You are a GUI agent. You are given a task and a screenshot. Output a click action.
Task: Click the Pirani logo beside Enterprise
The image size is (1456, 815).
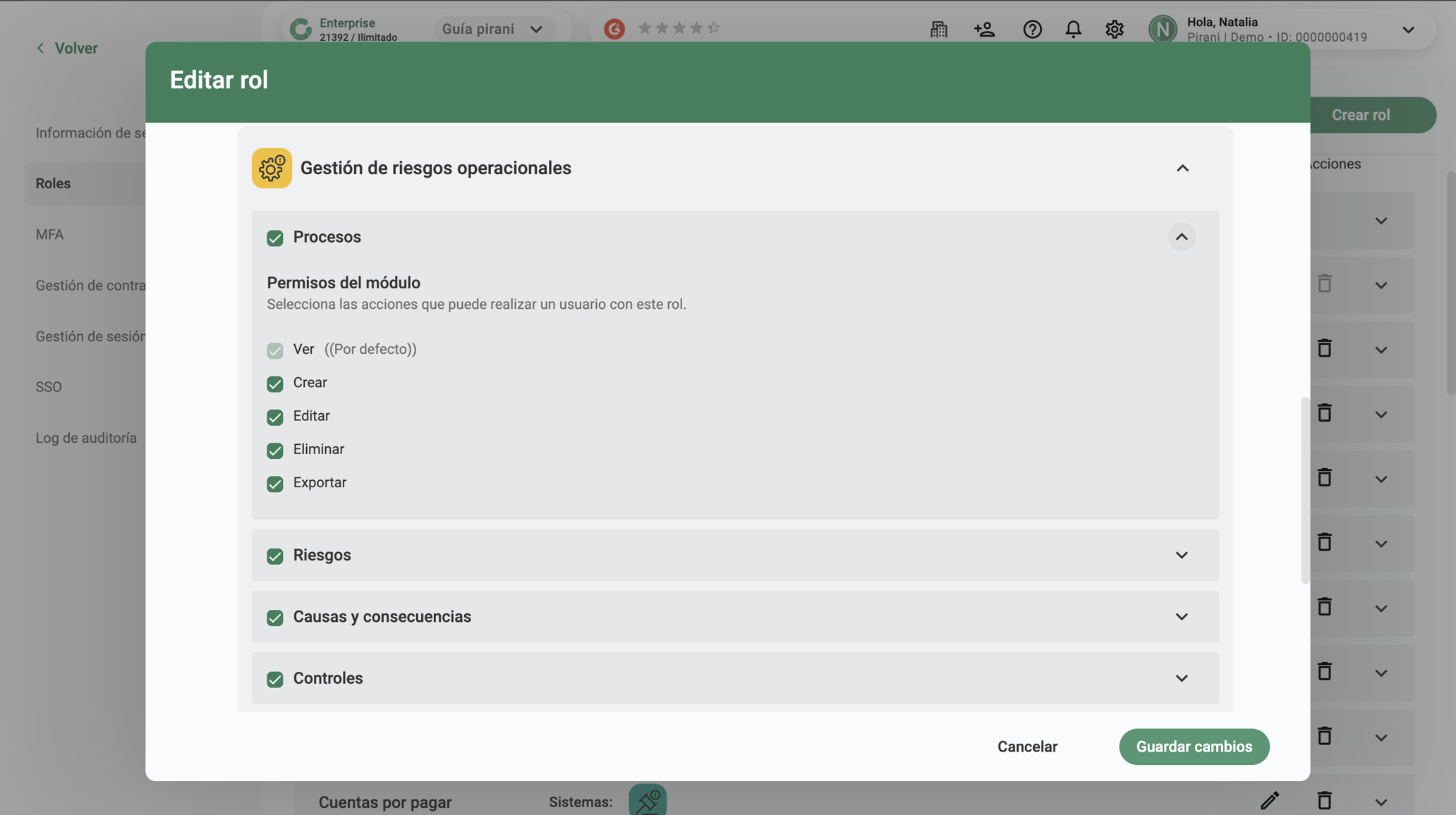coord(301,29)
